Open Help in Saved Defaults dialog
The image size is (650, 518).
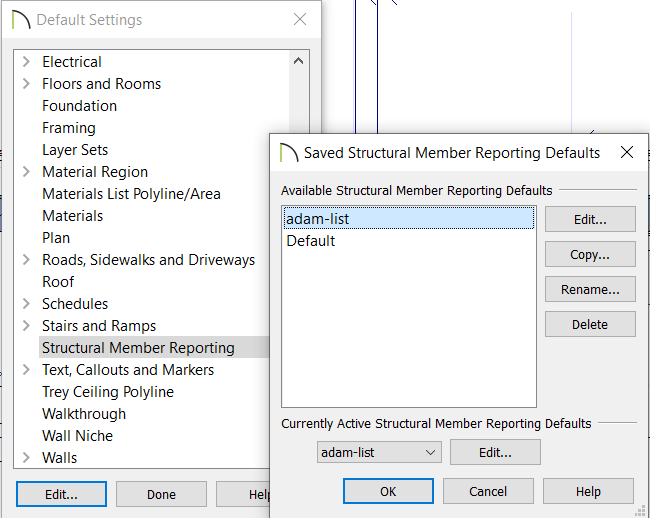[x=588, y=491]
